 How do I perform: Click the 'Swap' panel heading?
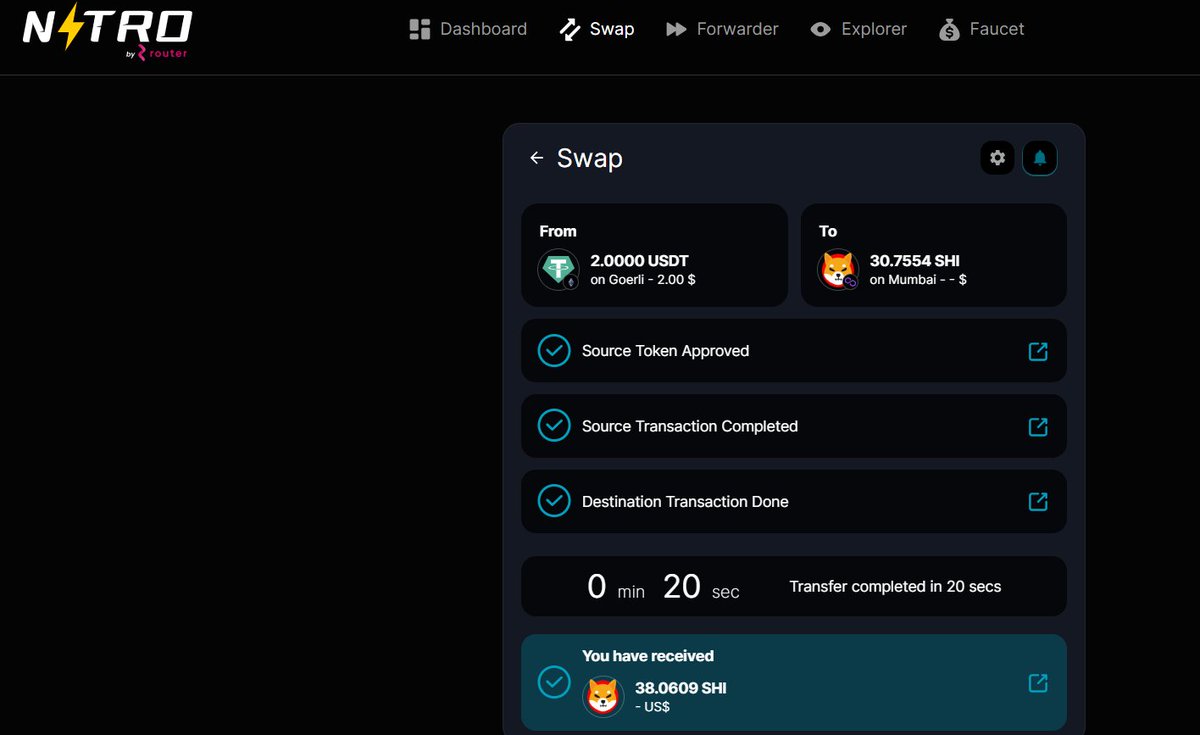[590, 158]
